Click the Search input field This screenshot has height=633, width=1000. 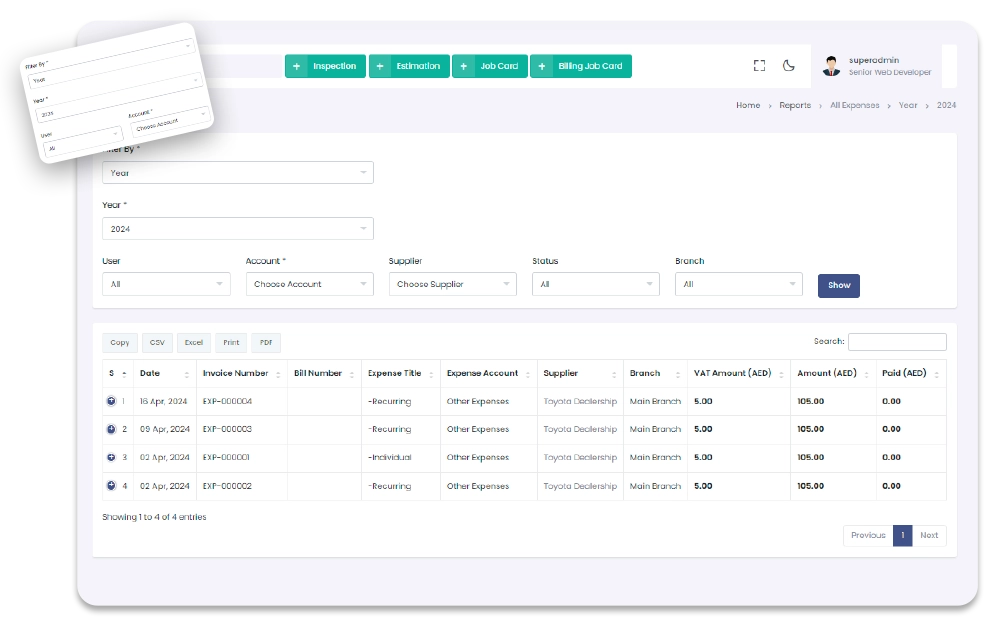(x=896, y=342)
